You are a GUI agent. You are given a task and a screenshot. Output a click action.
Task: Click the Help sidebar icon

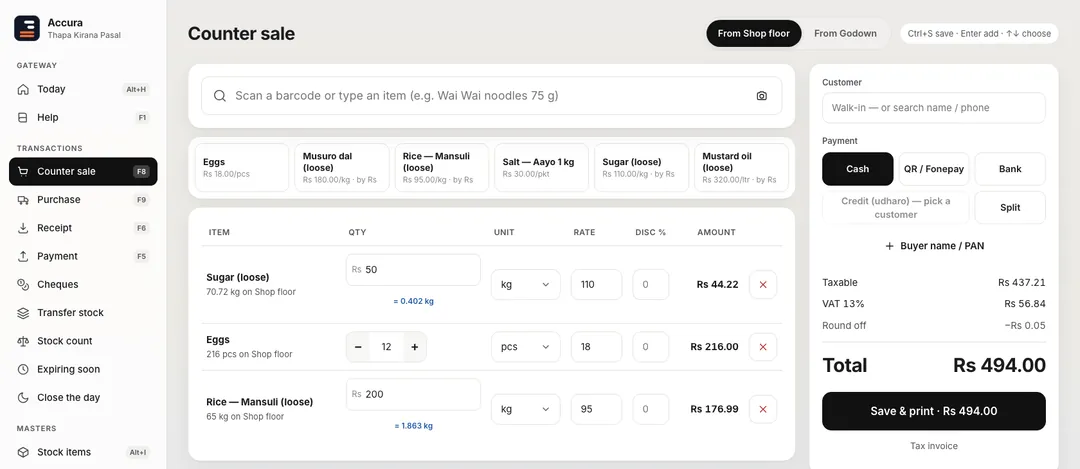tap(23, 117)
